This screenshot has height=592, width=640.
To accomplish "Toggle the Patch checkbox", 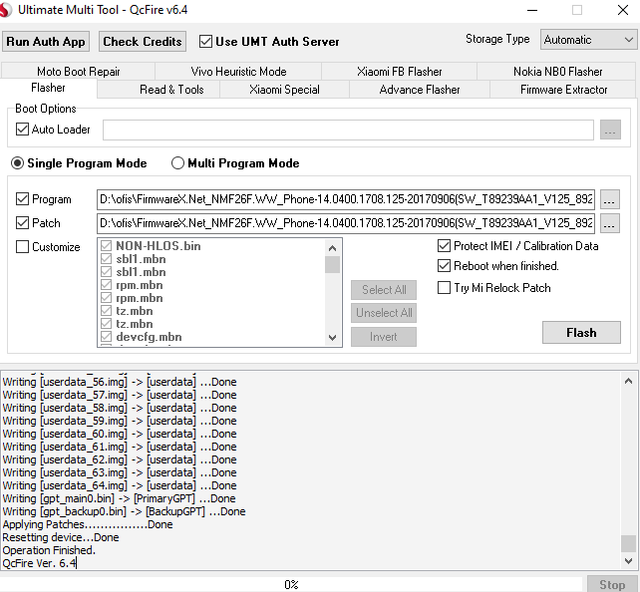I will point(22,223).
